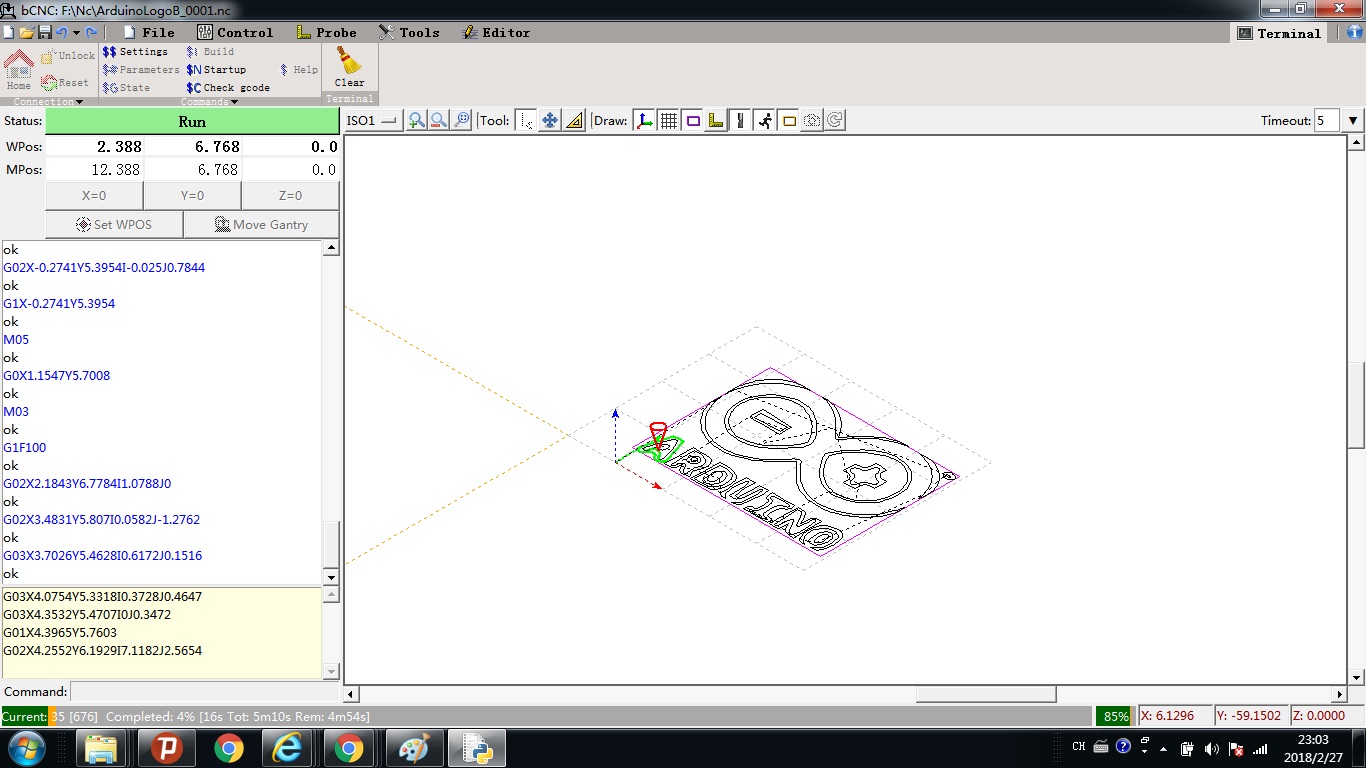Toggle the grid display
The width and height of the screenshot is (1366, 768).
tap(669, 121)
